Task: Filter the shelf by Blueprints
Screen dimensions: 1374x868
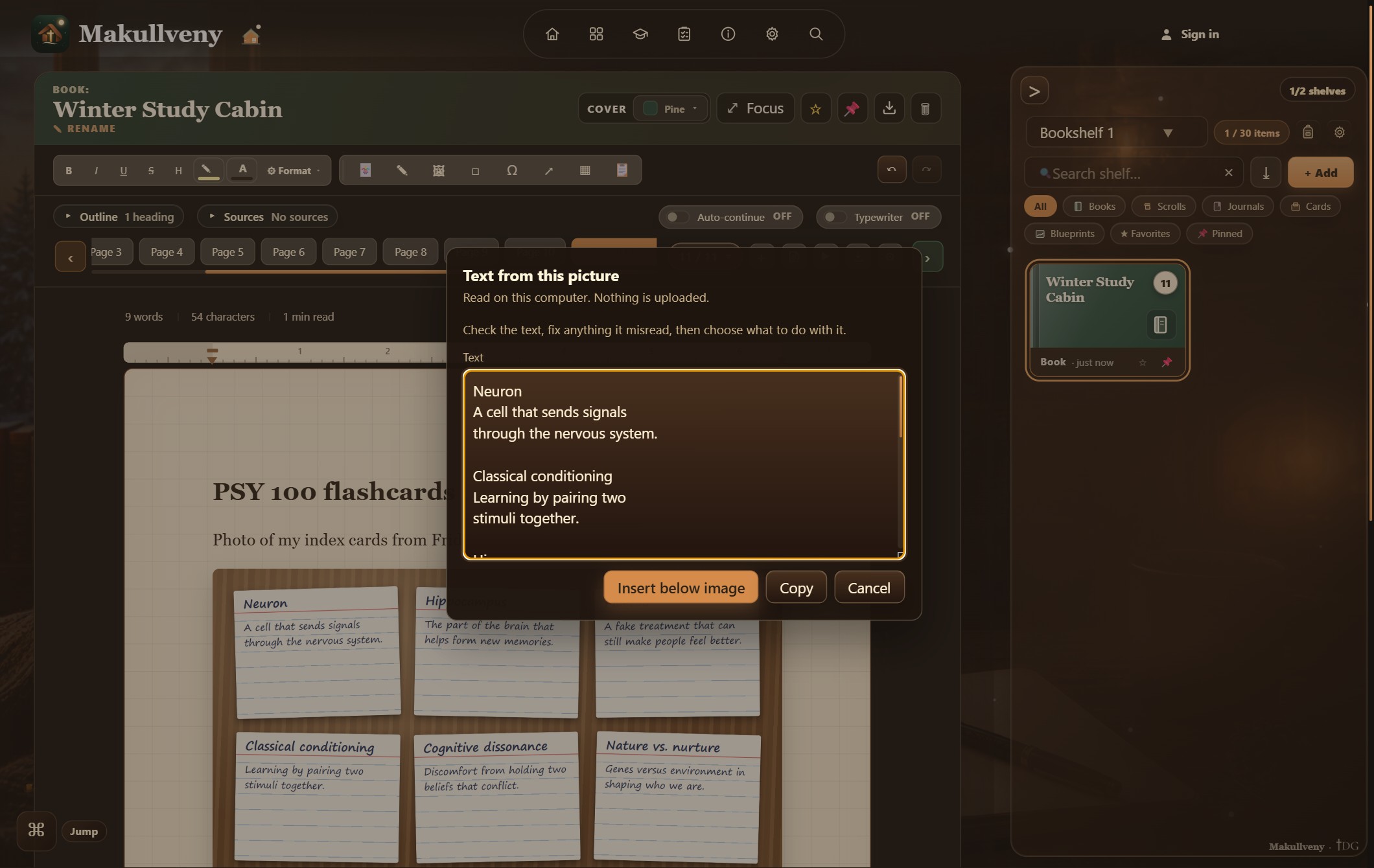Action: pos(1064,234)
